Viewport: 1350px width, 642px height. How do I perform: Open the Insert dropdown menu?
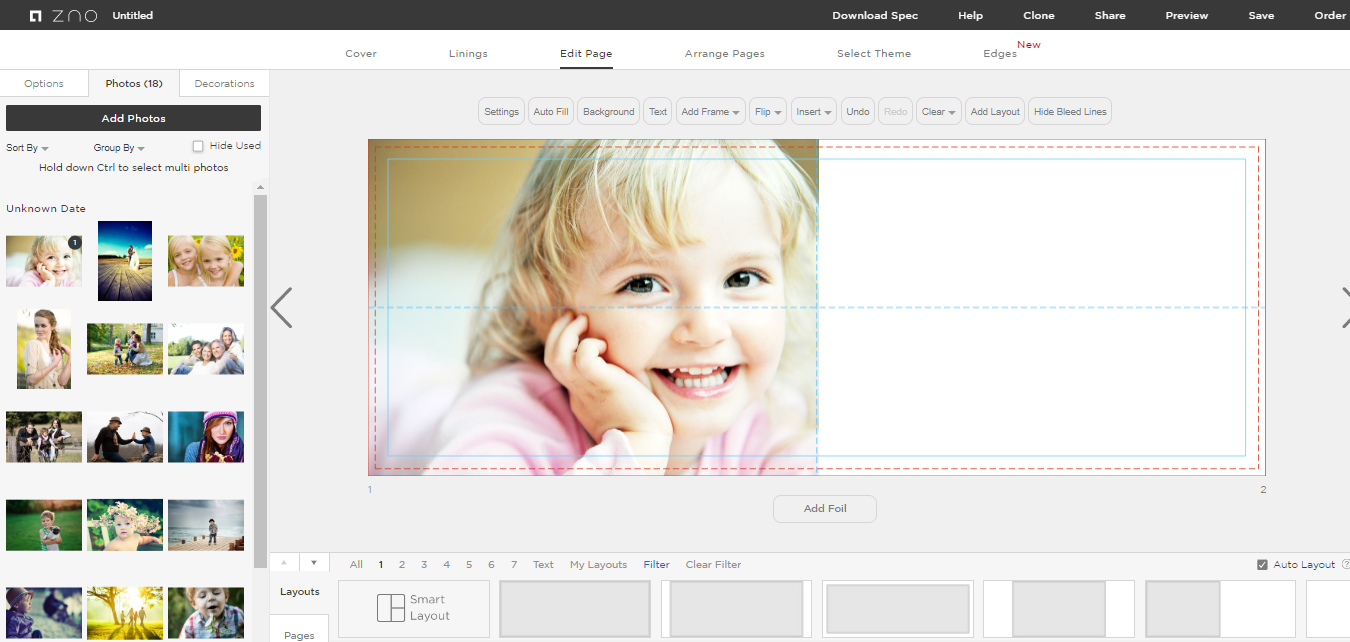(x=813, y=111)
